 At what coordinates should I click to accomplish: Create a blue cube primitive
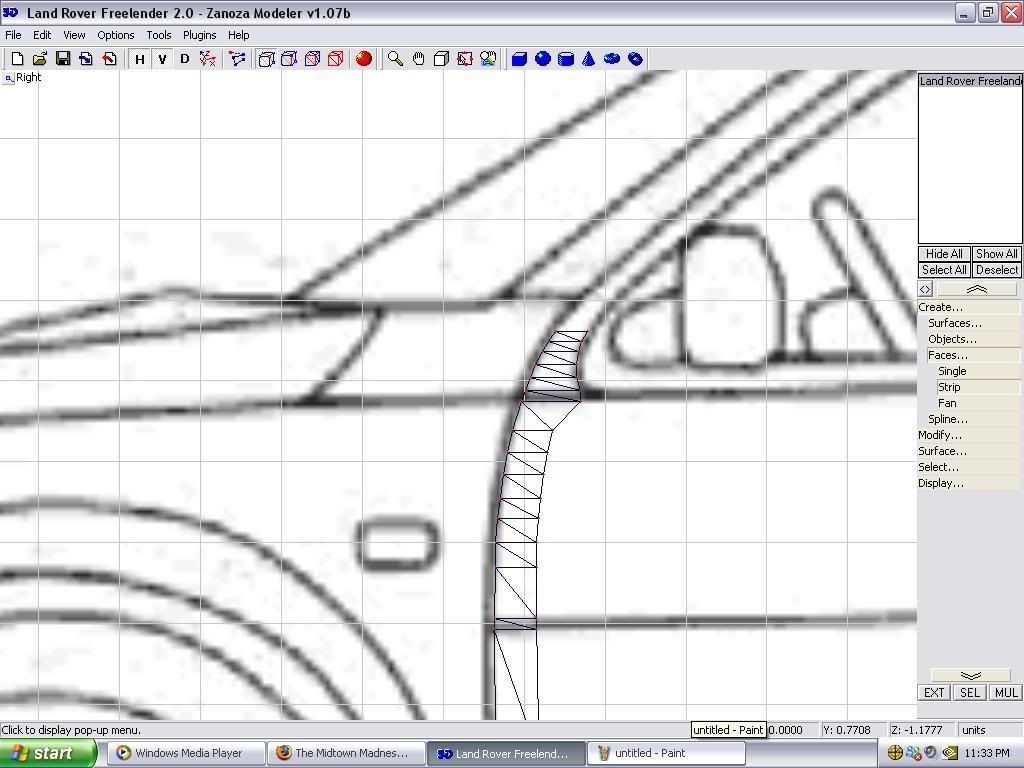[519, 59]
